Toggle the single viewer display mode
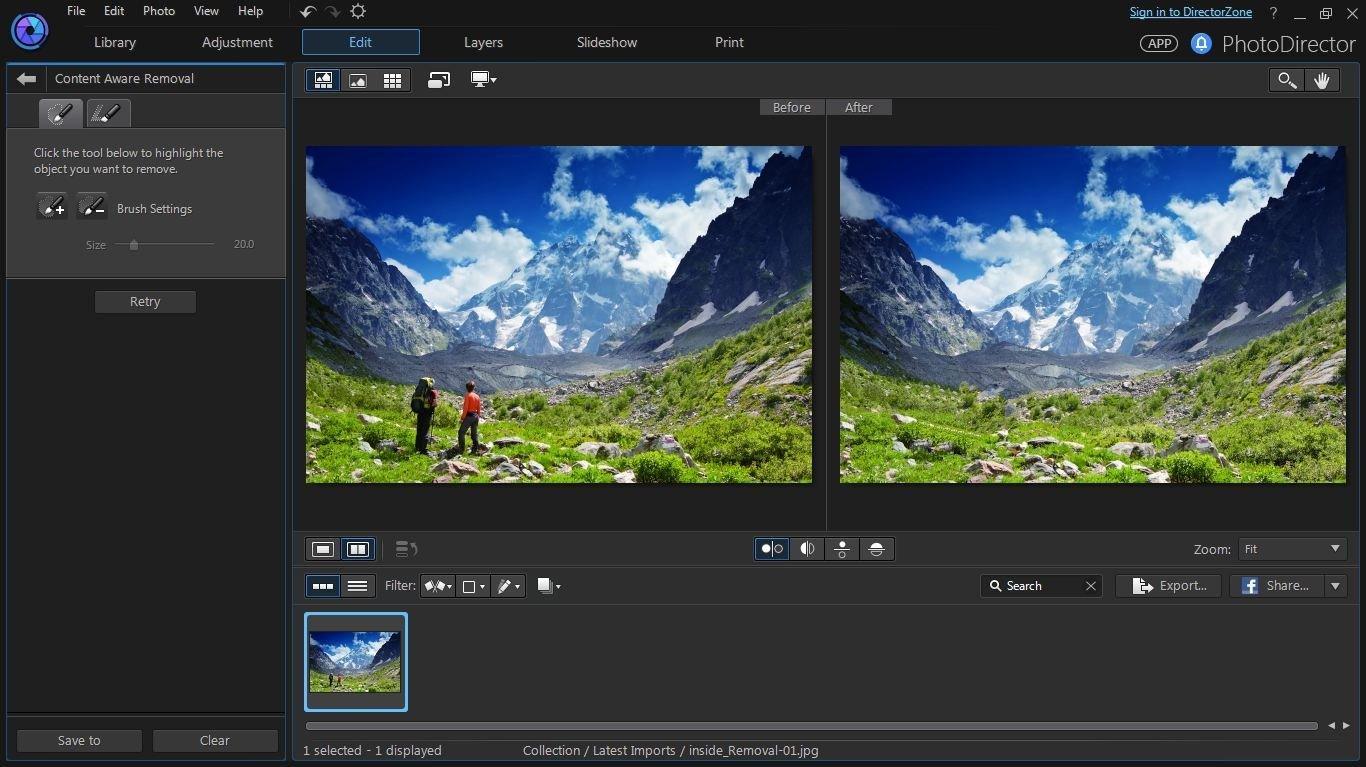Screen dimensions: 1366x767 [x=322, y=548]
